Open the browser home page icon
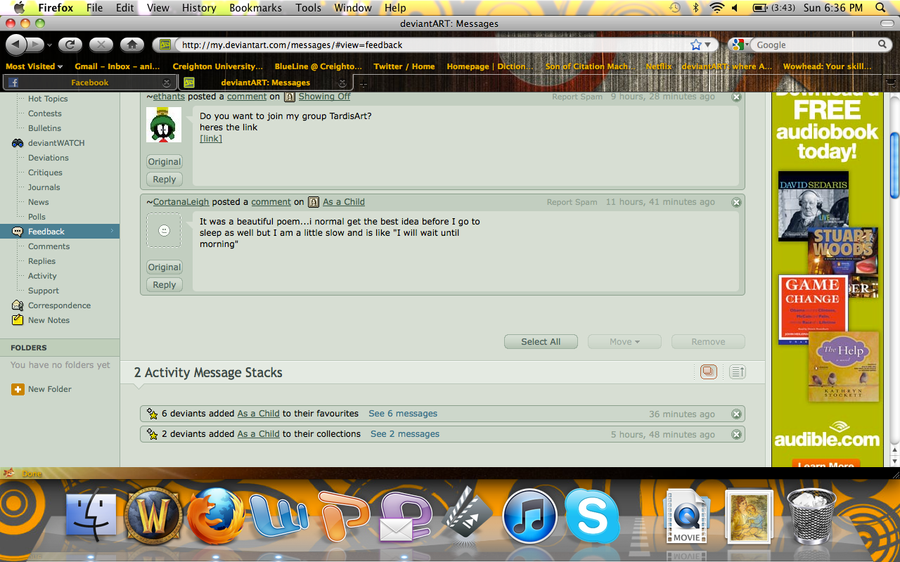The width and height of the screenshot is (900, 562). tap(132, 44)
